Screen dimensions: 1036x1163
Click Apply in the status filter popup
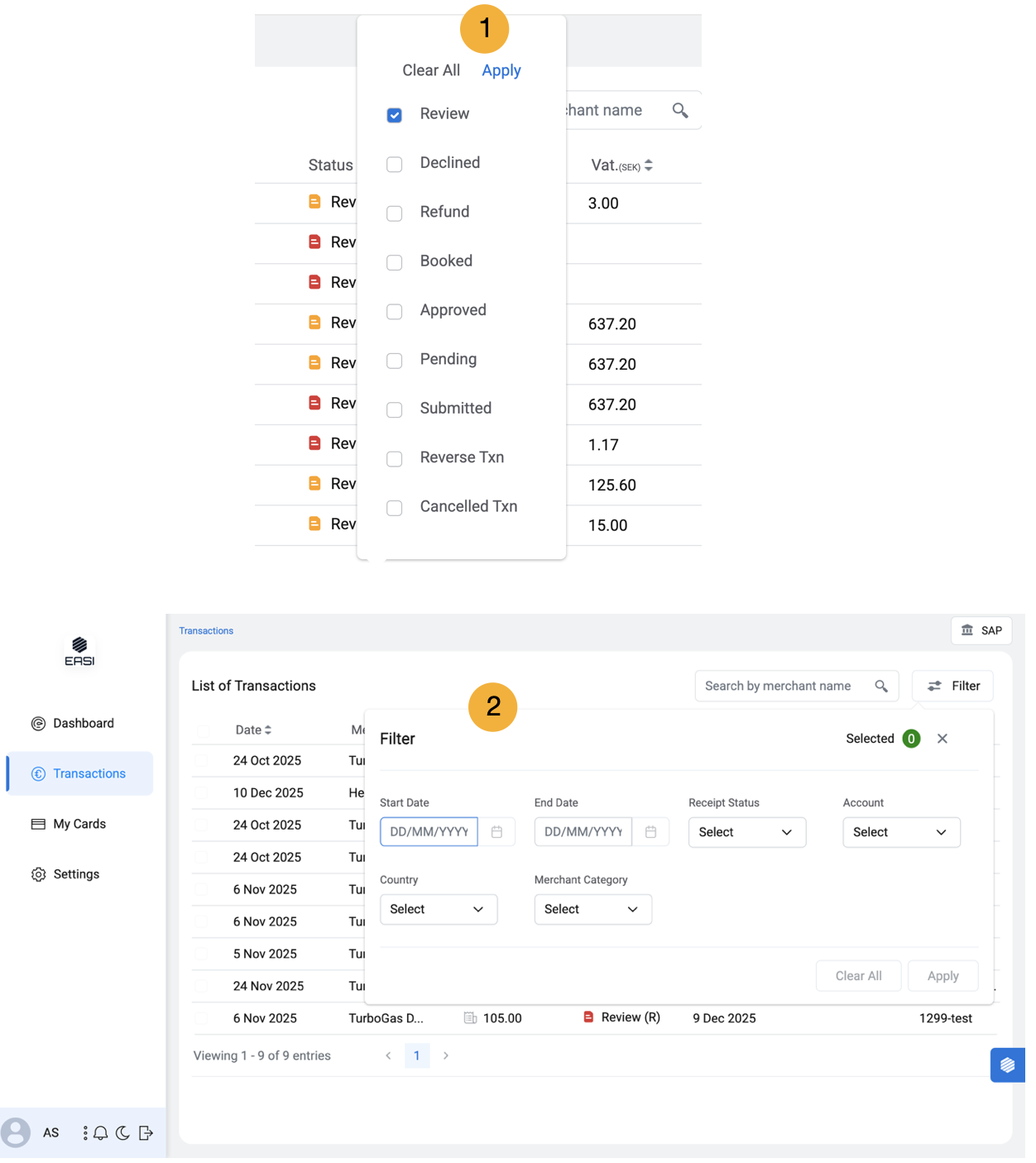(x=501, y=70)
